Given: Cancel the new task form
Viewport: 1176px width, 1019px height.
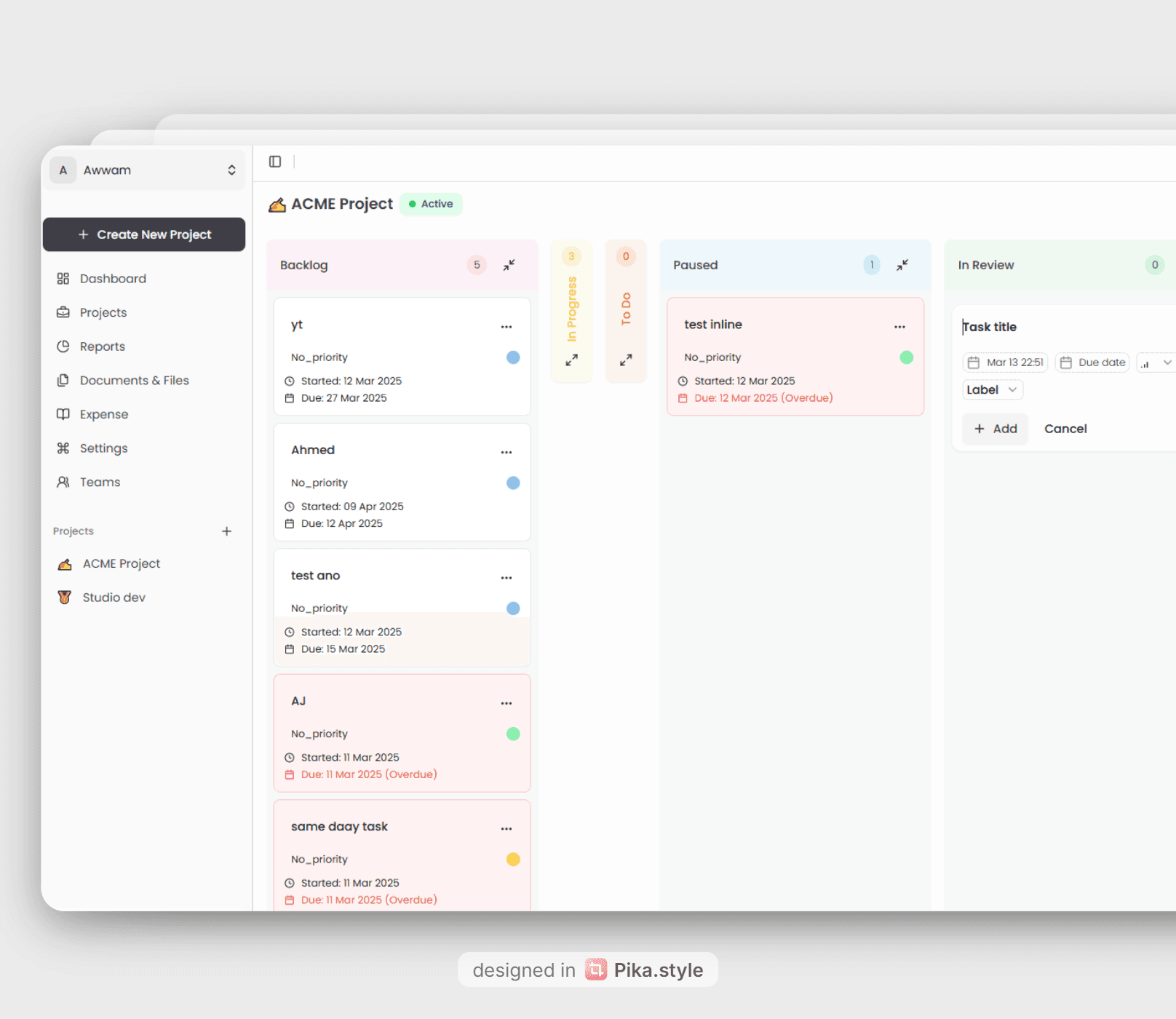Looking at the screenshot, I should click(x=1065, y=429).
